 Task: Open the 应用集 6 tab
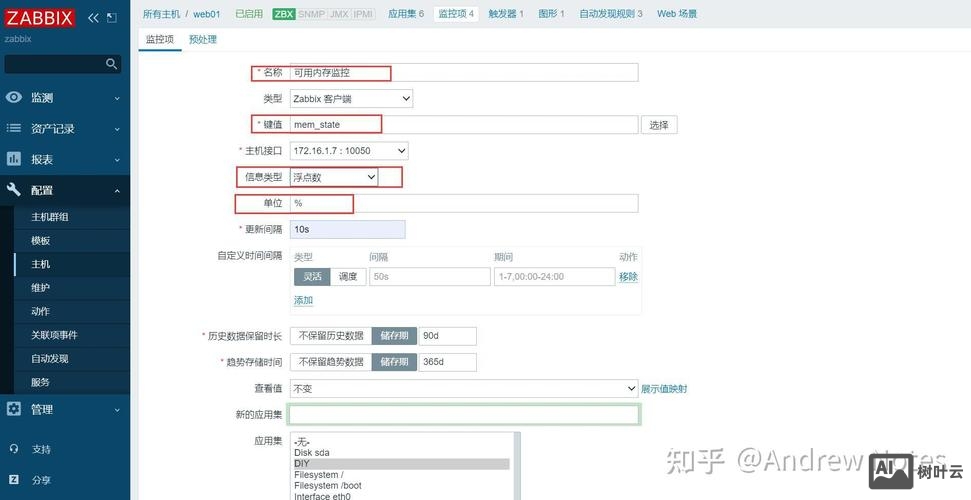(406, 14)
